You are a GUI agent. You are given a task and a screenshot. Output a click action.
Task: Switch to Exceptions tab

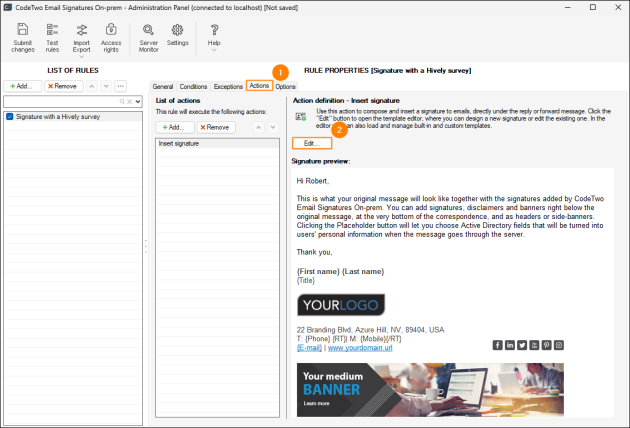228,86
